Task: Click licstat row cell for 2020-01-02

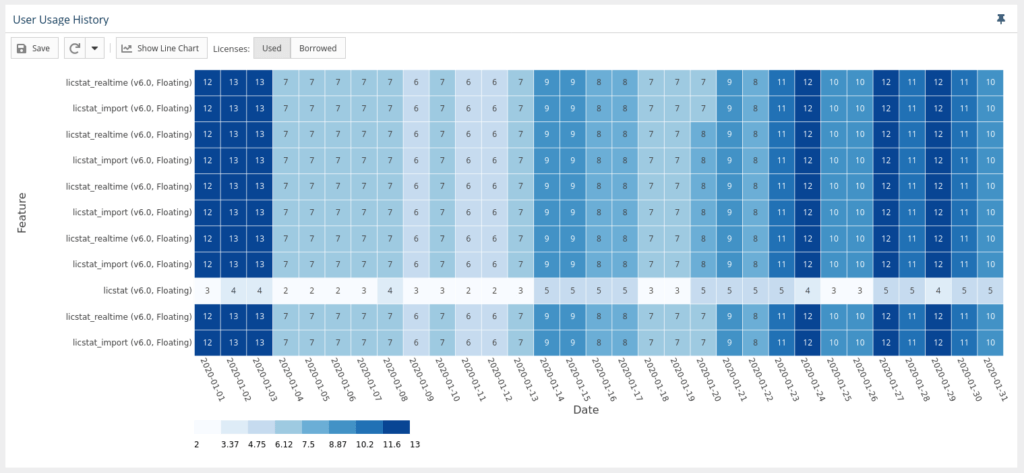Action: (233, 291)
